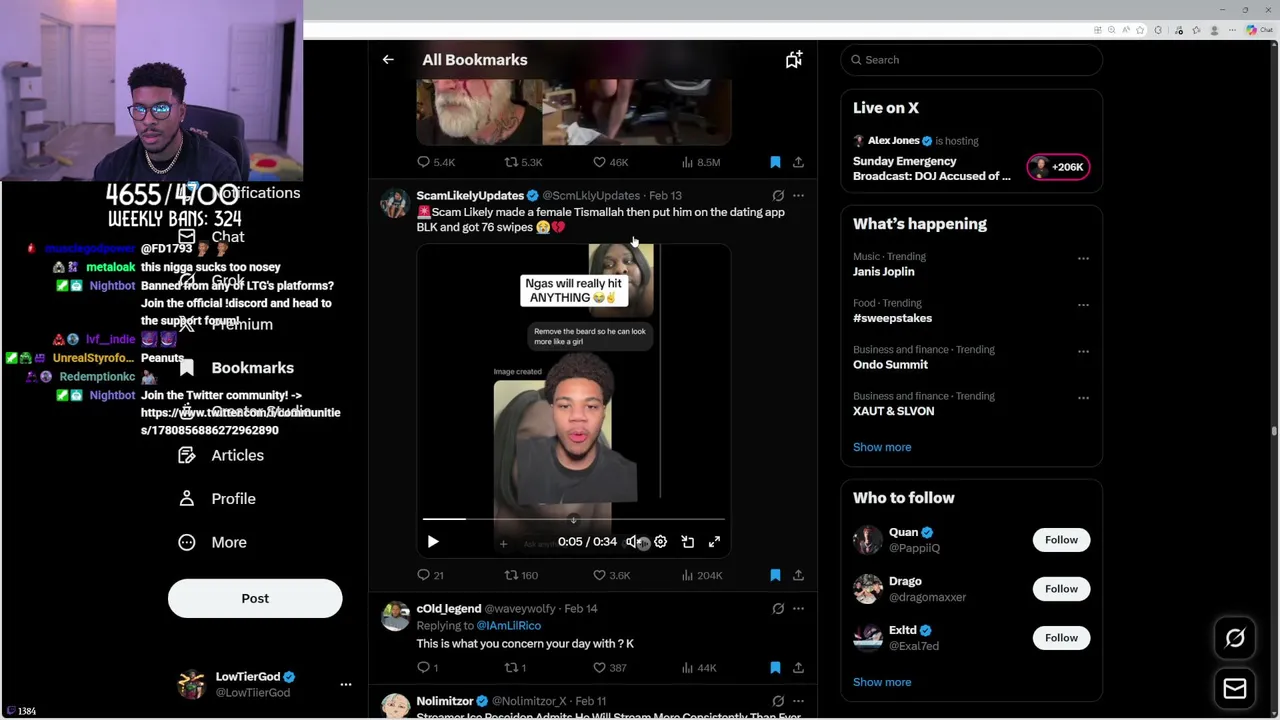Expand the video to fullscreen
This screenshot has height=720, width=1280.
(x=714, y=542)
